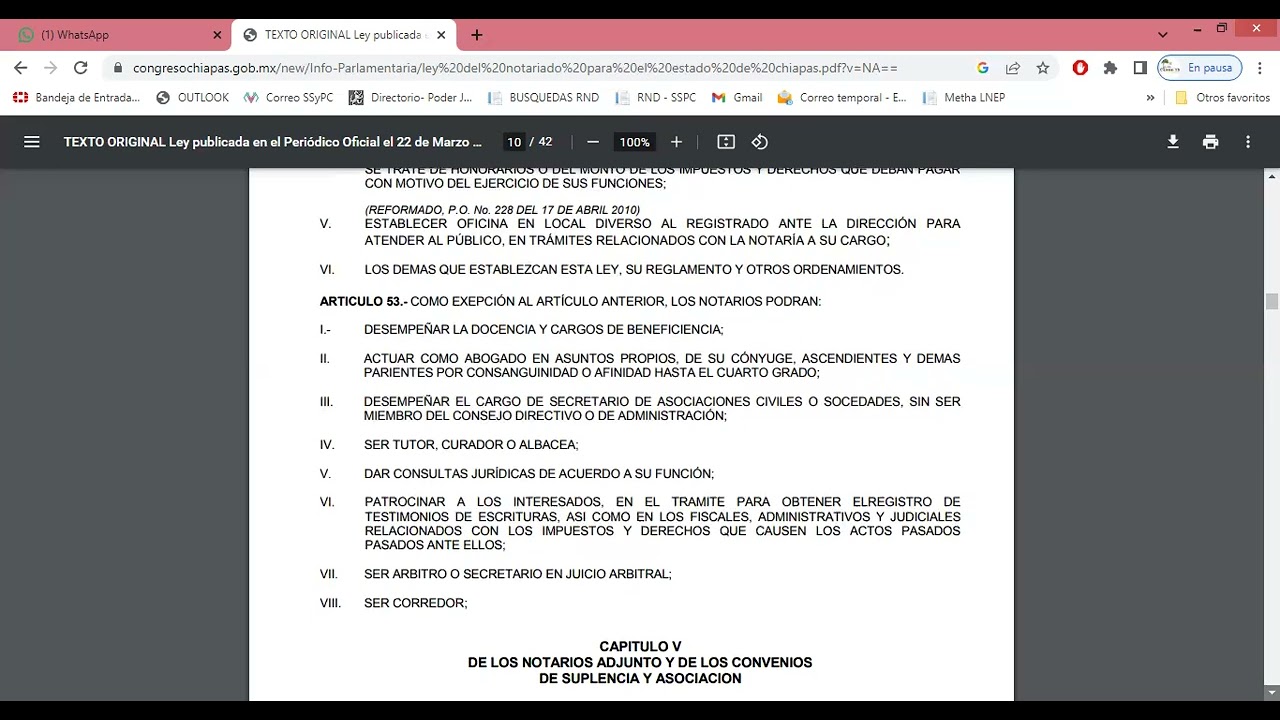This screenshot has width=1280, height=720.
Task: Click text DE SUPLENCIA Y ASOCIACION
Action: (640, 678)
